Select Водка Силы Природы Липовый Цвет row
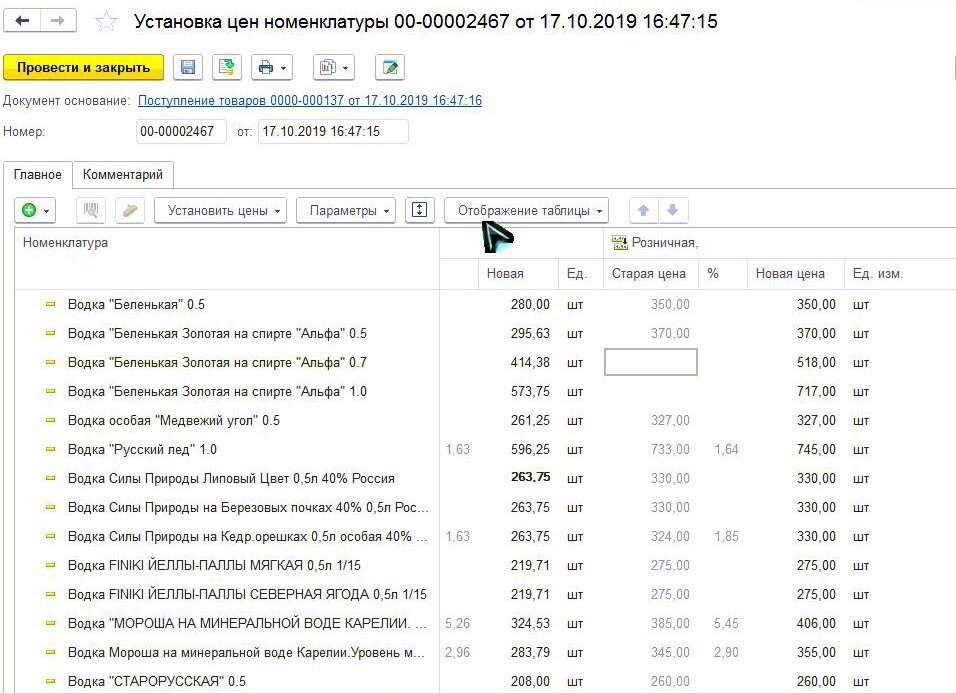Screen dimensions: 956x694 (231, 479)
